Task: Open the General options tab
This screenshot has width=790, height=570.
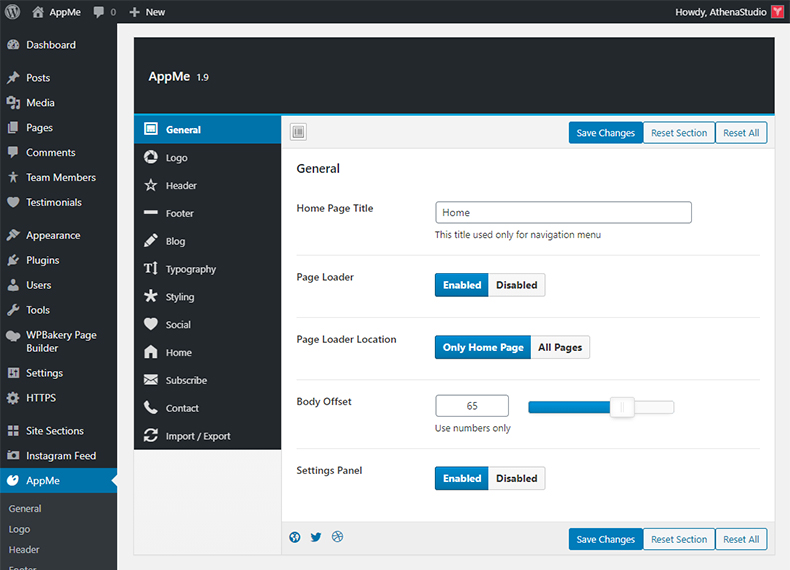Action: [208, 130]
